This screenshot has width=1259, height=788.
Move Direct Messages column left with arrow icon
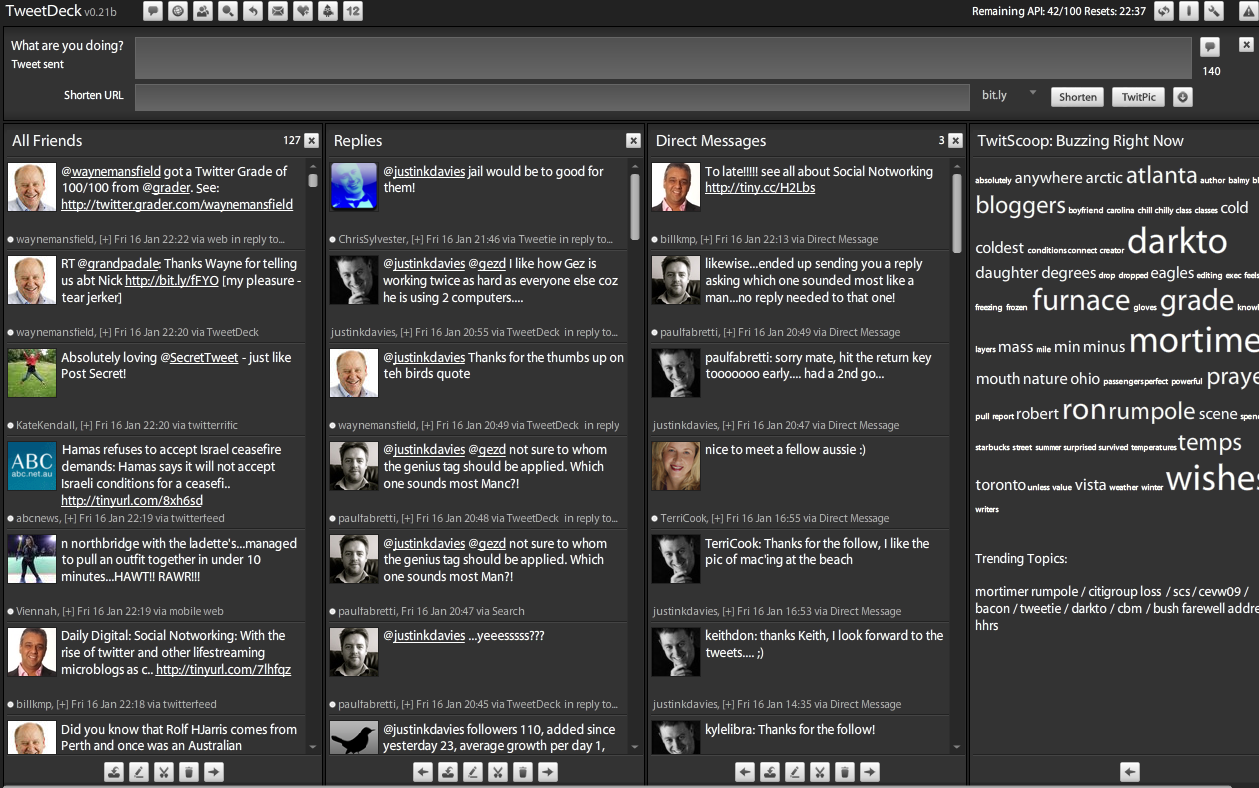745,772
